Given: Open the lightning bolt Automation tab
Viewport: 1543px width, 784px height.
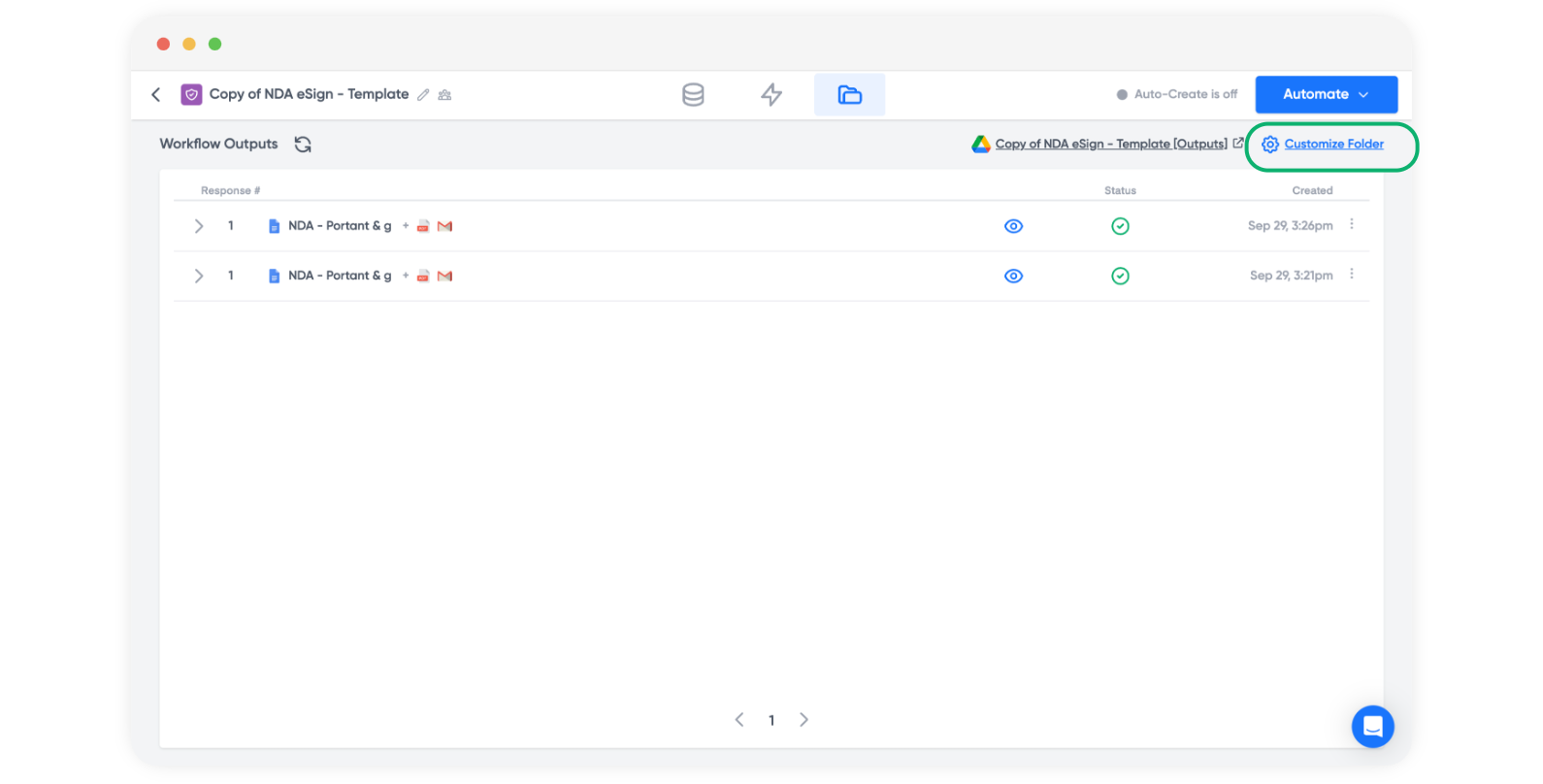Looking at the screenshot, I should pyautogui.click(x=771, y=94).
